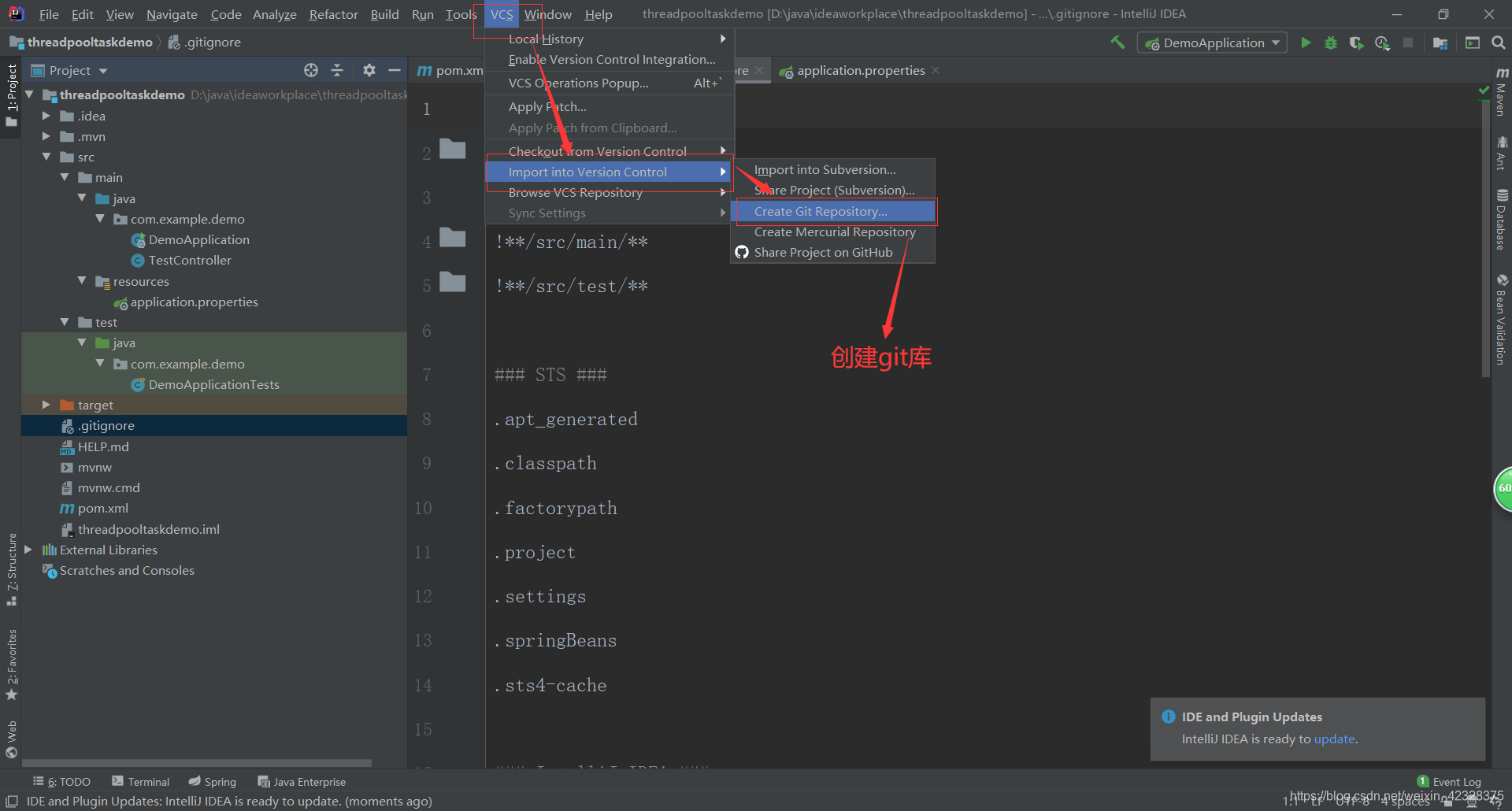This screenshot has width=1512, height=811.
Task: Click fold marker on editor line 5
Action: coord(453,281)
